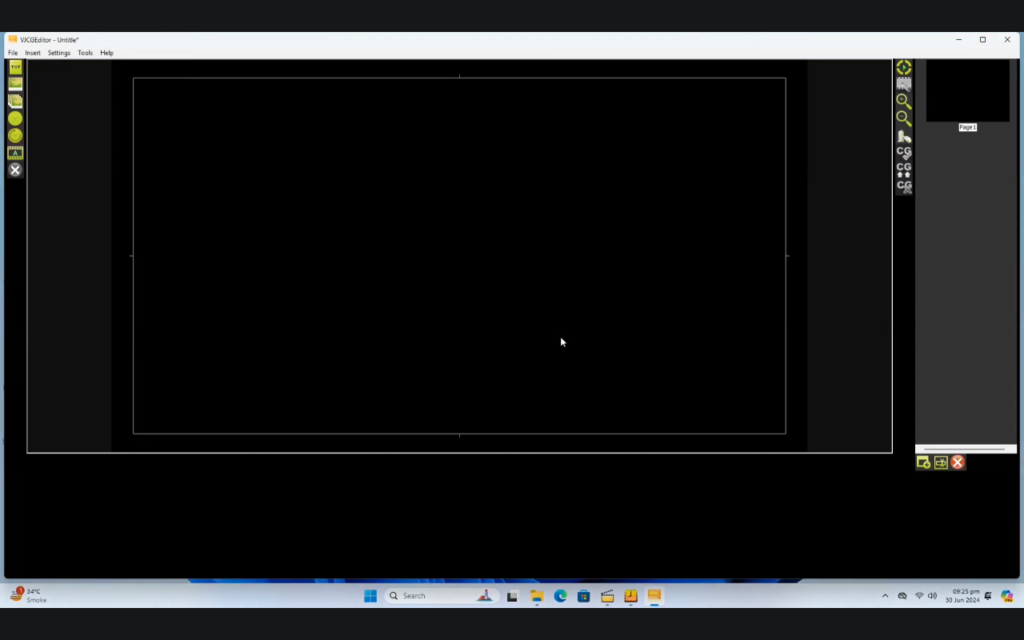Click the green play preview icon
Screen dimensions: 1024x640
click(904, 67)
